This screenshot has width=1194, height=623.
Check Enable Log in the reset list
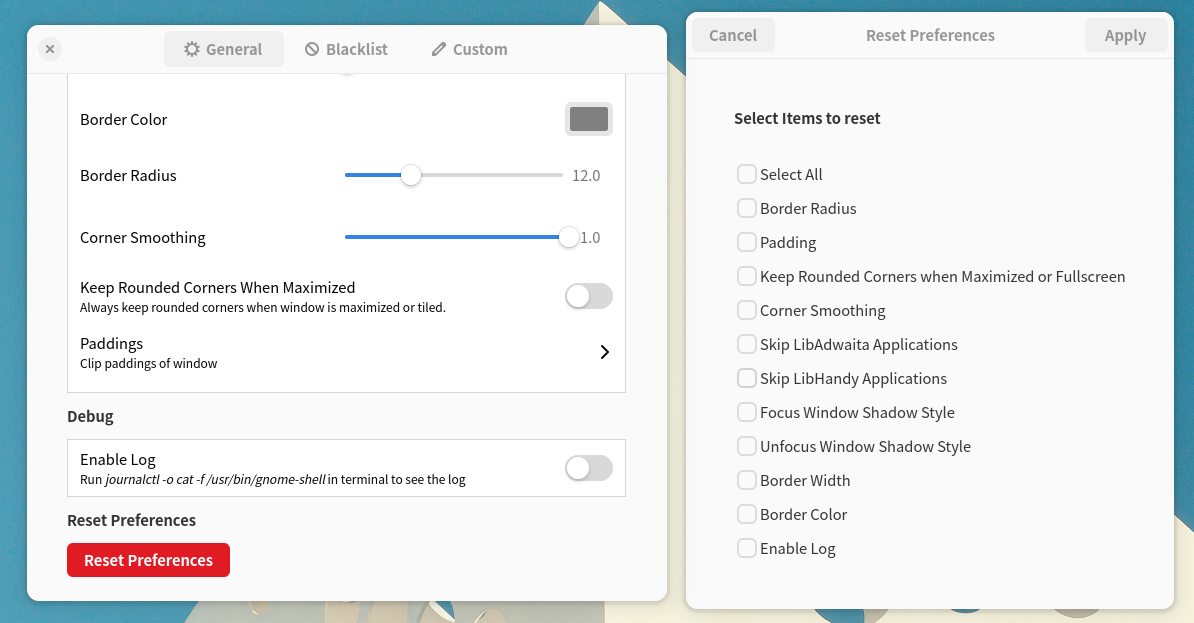click(747, 548)
